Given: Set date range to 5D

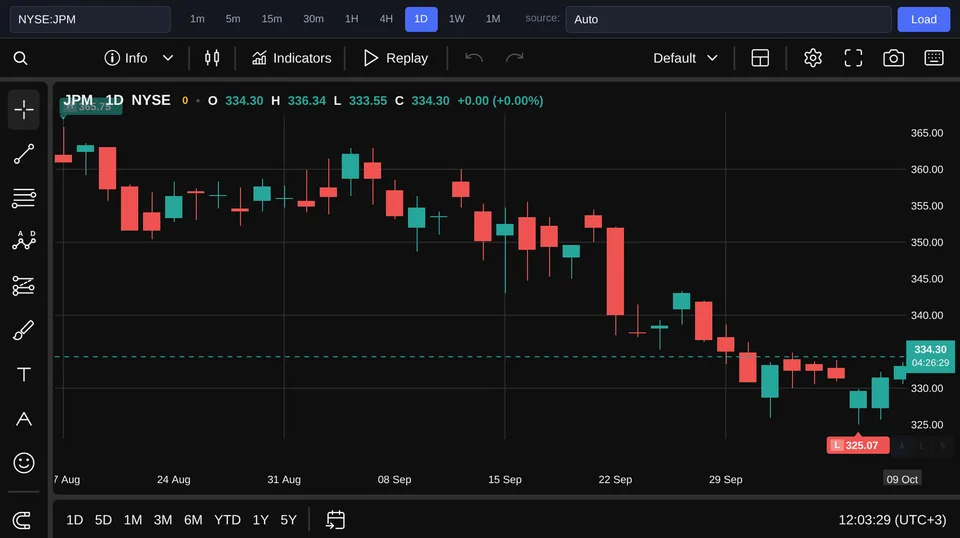Looking at the screenshot, I should pos(103,520).
